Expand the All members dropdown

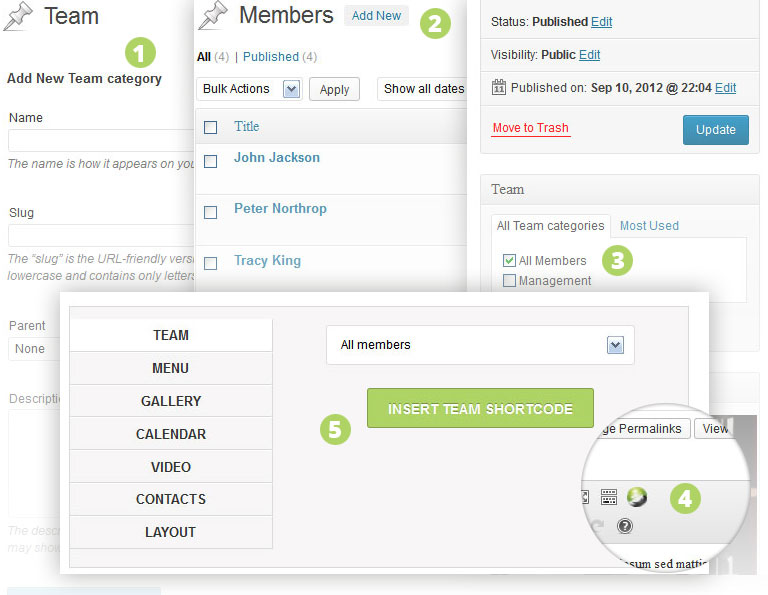pos(480,345)
